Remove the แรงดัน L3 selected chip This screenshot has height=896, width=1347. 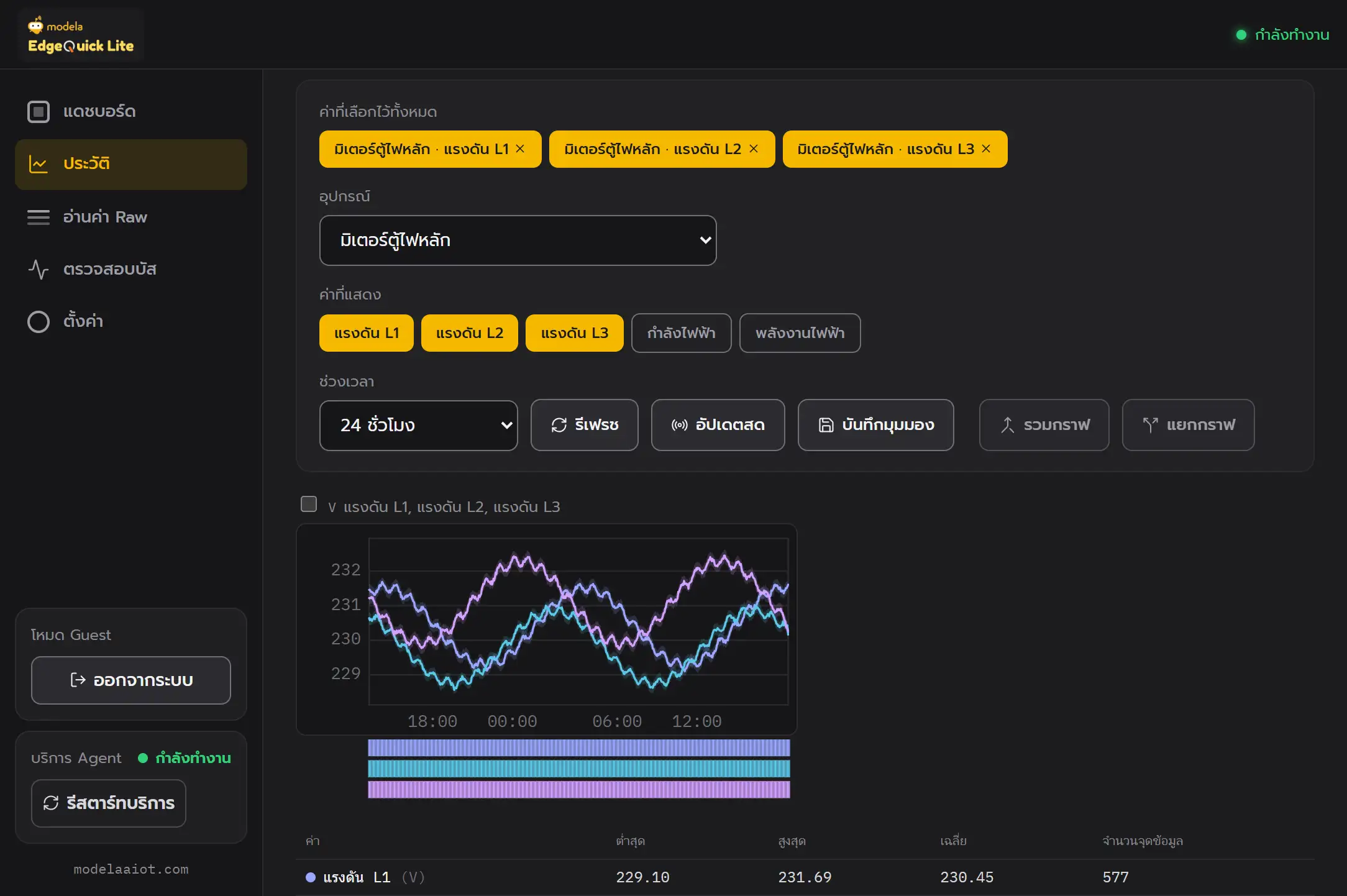(986, 149)
